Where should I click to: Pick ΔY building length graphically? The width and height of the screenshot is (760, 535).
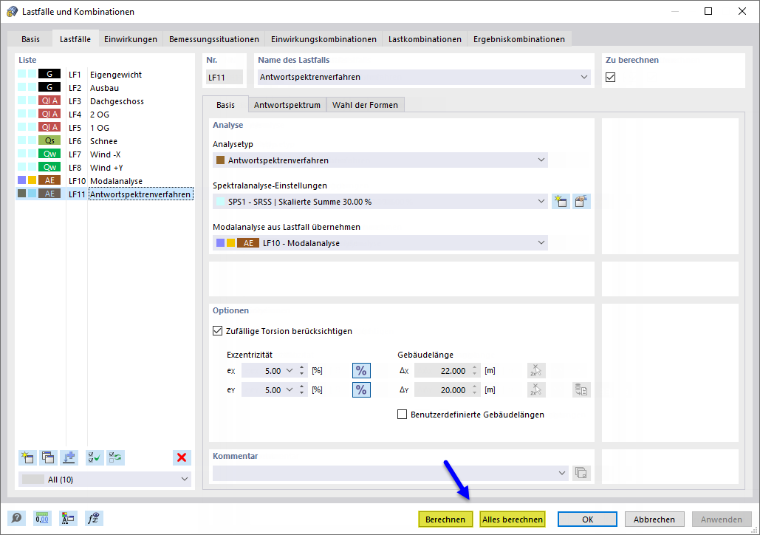[536, 390]
